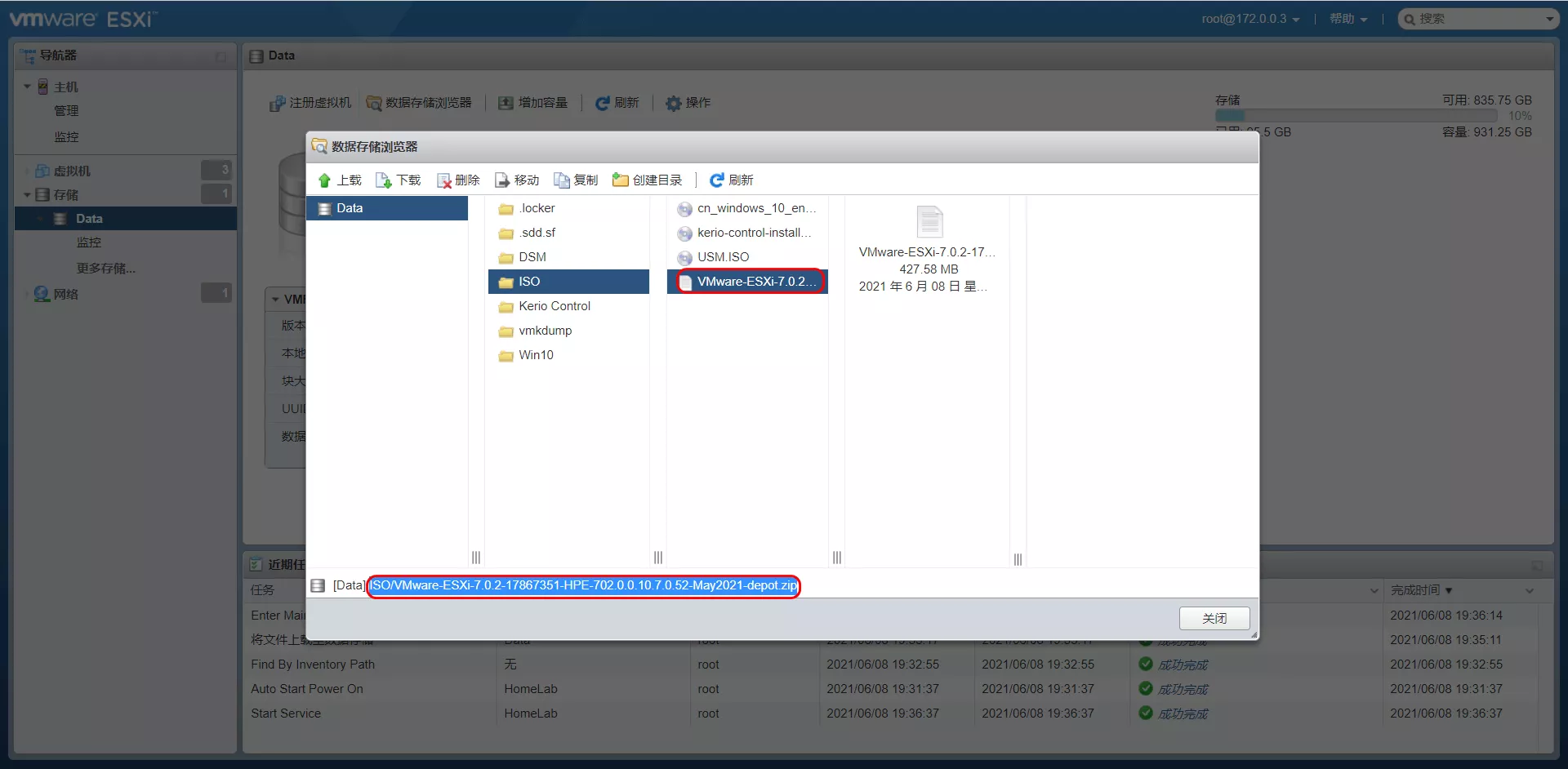Click the Move file icon
Image resolution: width=1568 pixels, height=769 pixels.
click(503, 180)
